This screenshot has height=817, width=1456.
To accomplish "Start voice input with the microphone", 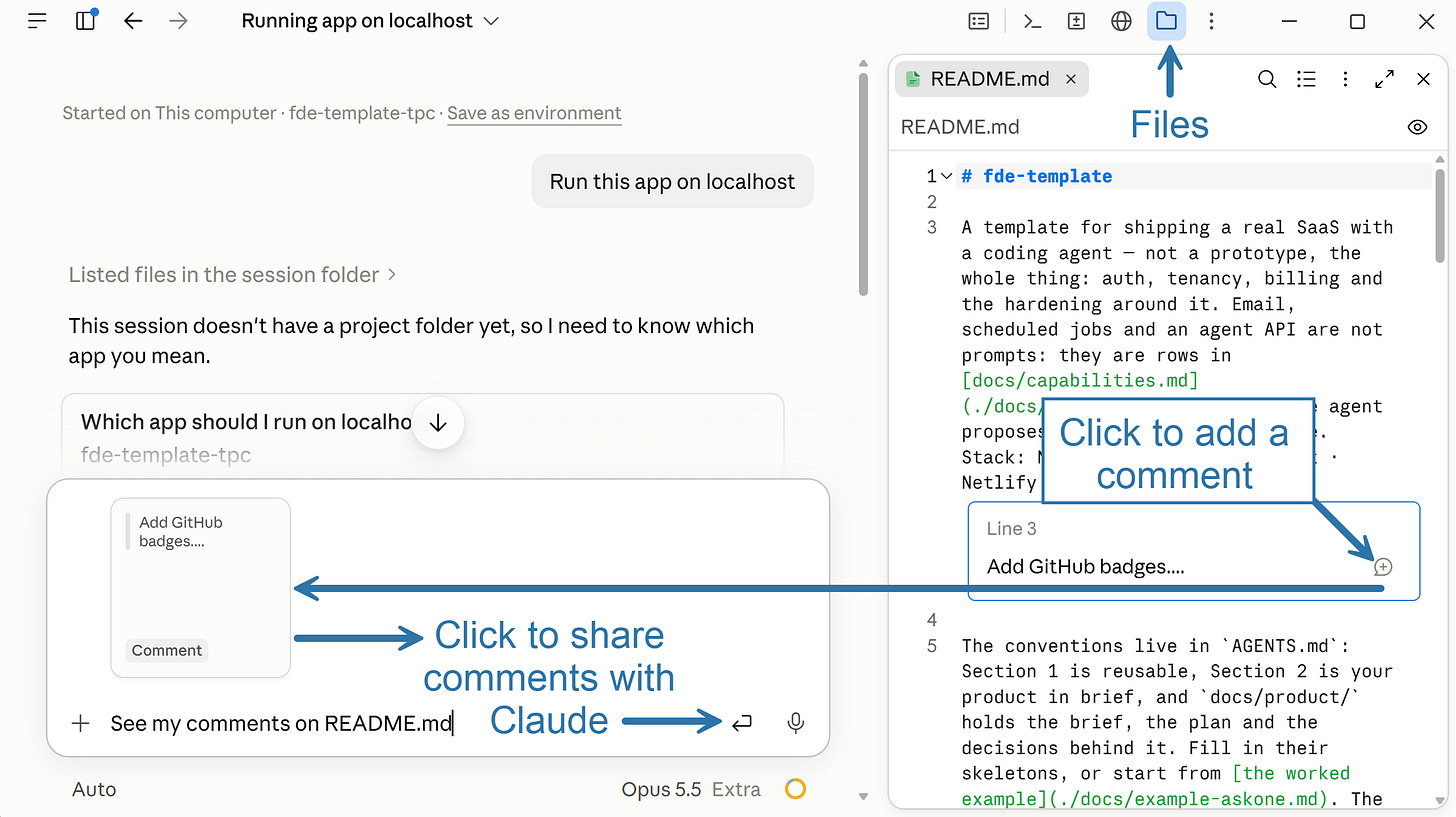I will [796, 723].
